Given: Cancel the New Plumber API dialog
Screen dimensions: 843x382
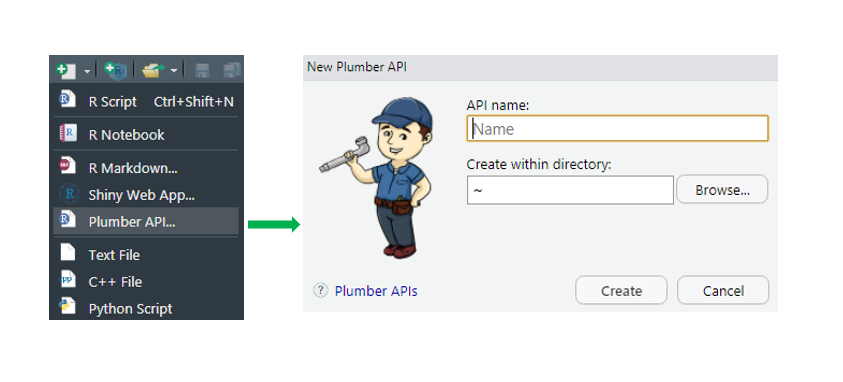Looking at the screenshot, I should (723, 291).
